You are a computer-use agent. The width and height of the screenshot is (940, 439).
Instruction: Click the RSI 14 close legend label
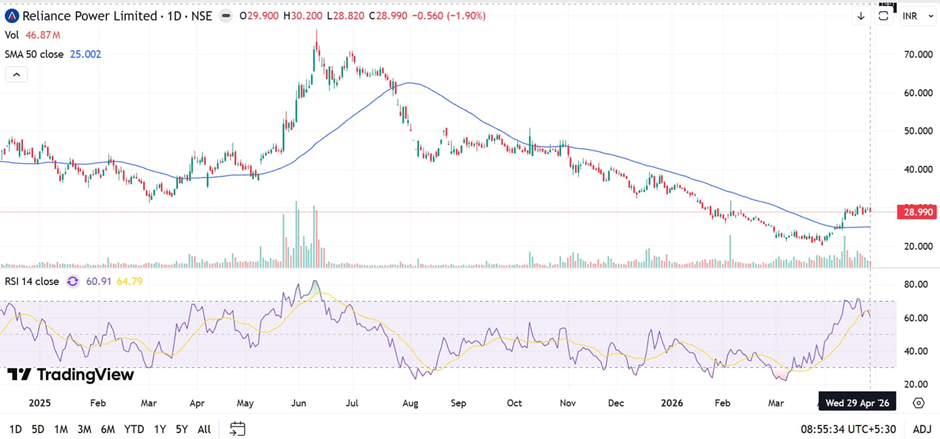32,282
